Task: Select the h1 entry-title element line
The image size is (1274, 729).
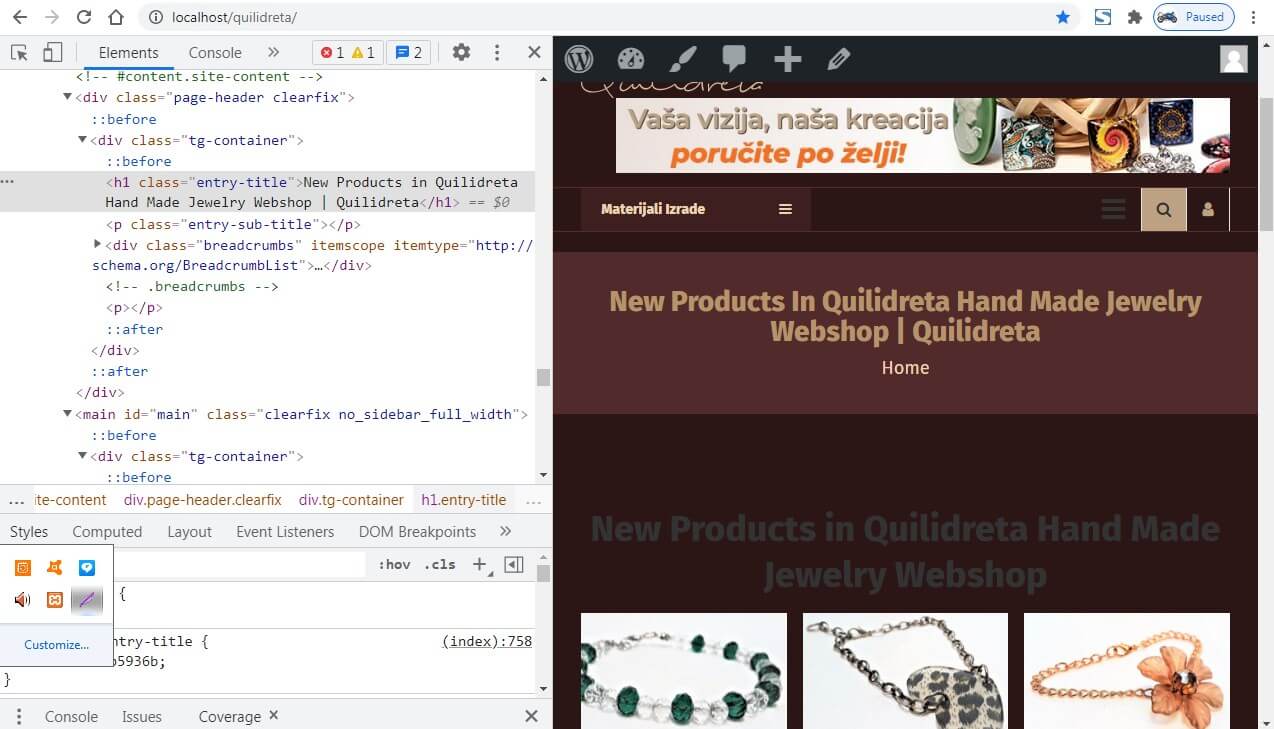Action: [267, 192]
